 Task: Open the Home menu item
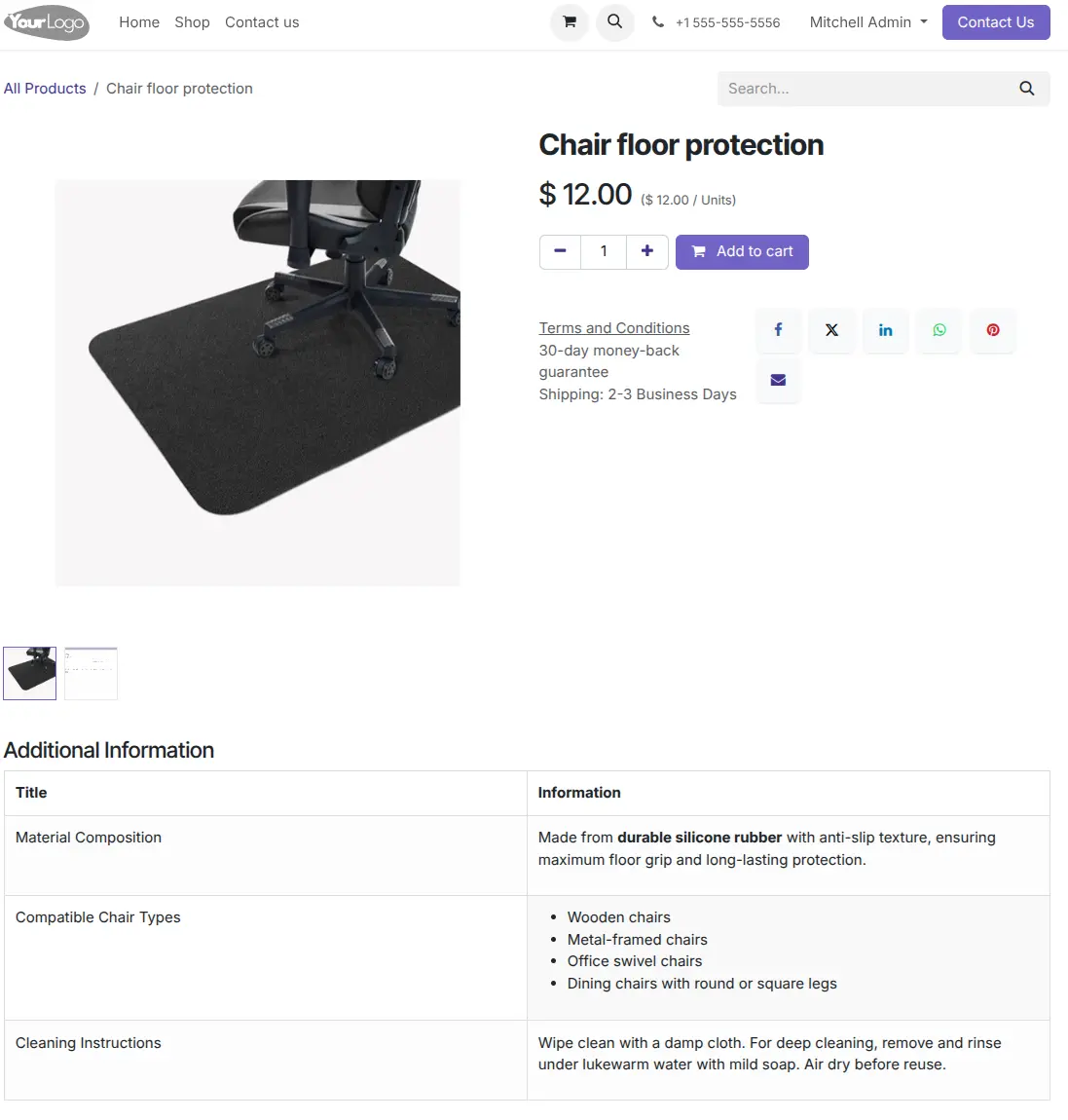click(x=139, y=22)
